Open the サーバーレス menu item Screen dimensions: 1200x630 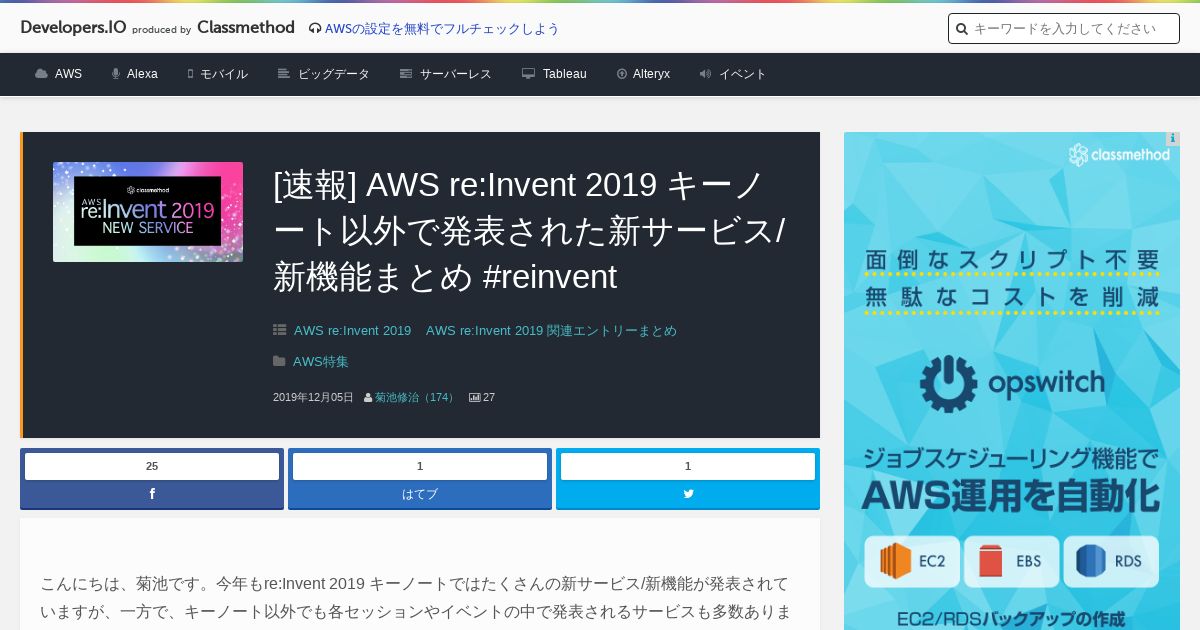[456, 74]
